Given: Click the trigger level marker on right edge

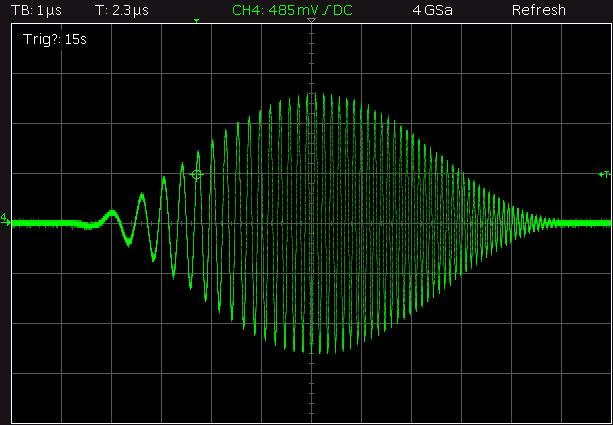Looking at the screenshot, I should point(603,174).
